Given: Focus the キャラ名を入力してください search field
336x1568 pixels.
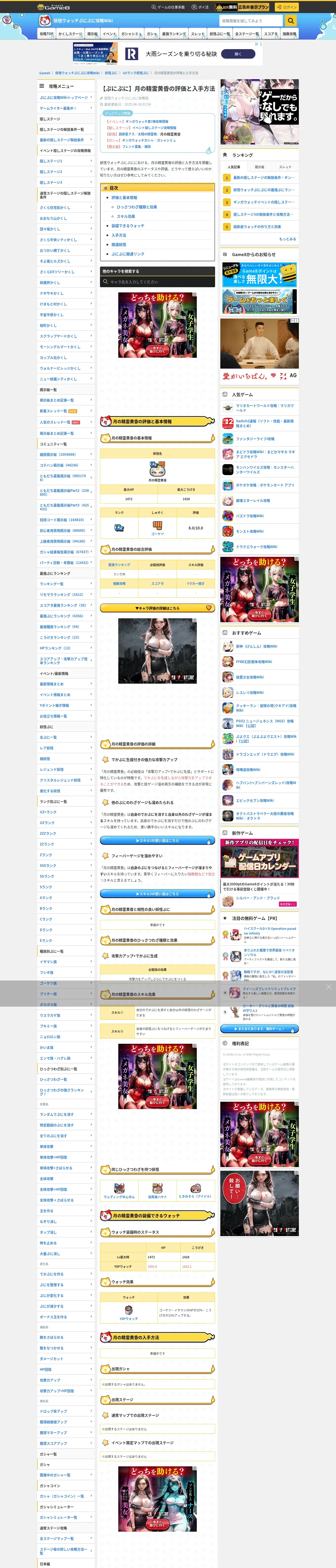Looking at the screenshot, I should coord(157,281).
